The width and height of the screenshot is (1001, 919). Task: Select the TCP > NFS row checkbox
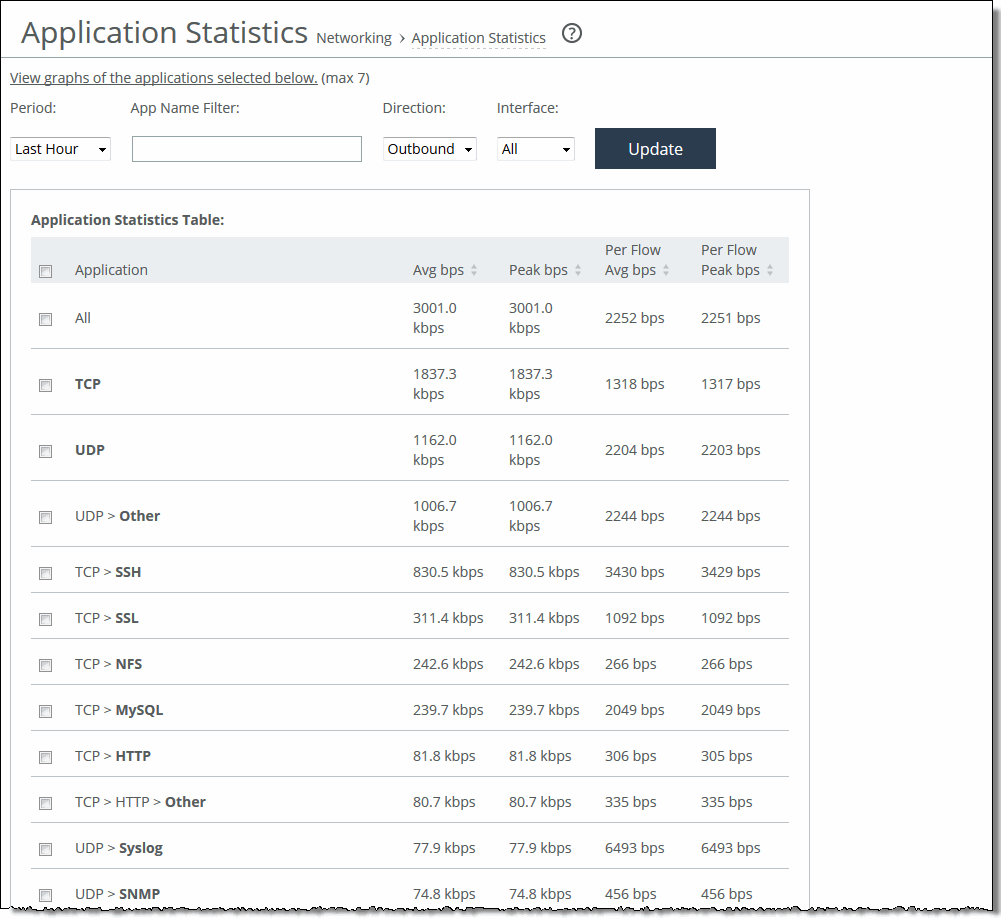pos(45,665)
